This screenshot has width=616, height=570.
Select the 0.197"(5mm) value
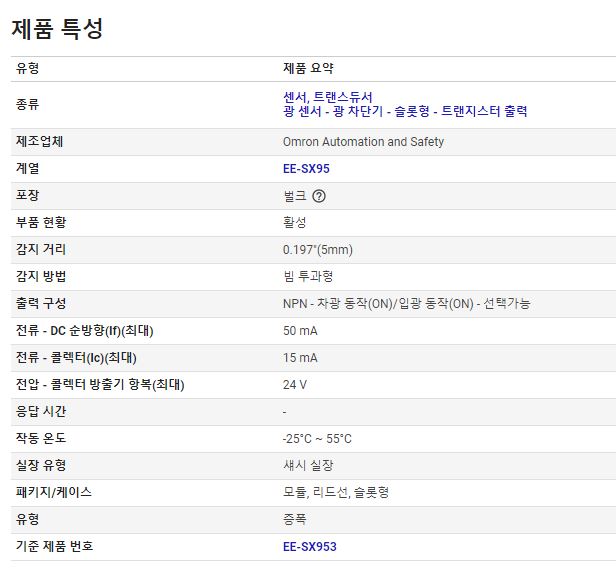coord(318,249)
